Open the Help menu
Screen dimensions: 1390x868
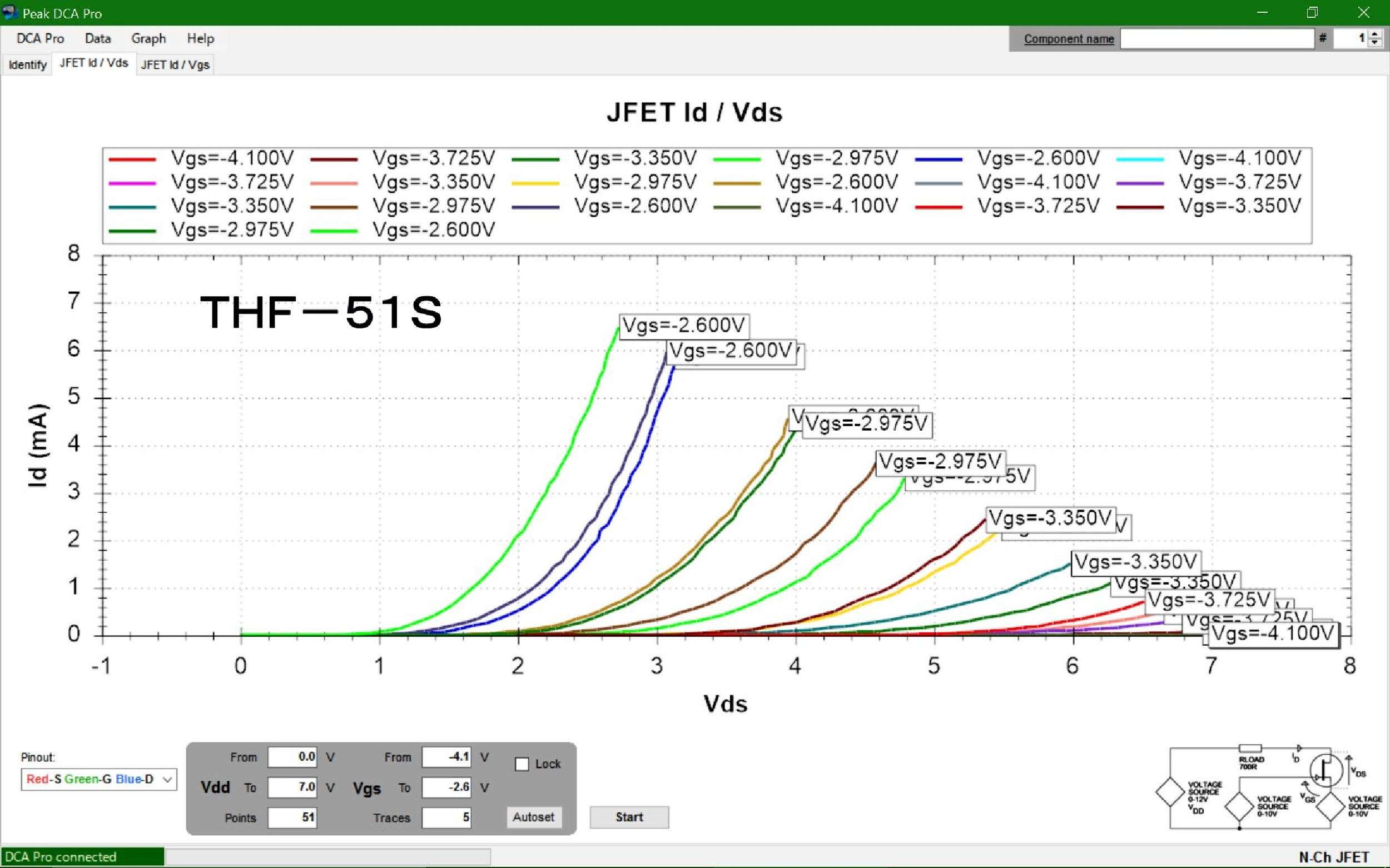[201, 38]
